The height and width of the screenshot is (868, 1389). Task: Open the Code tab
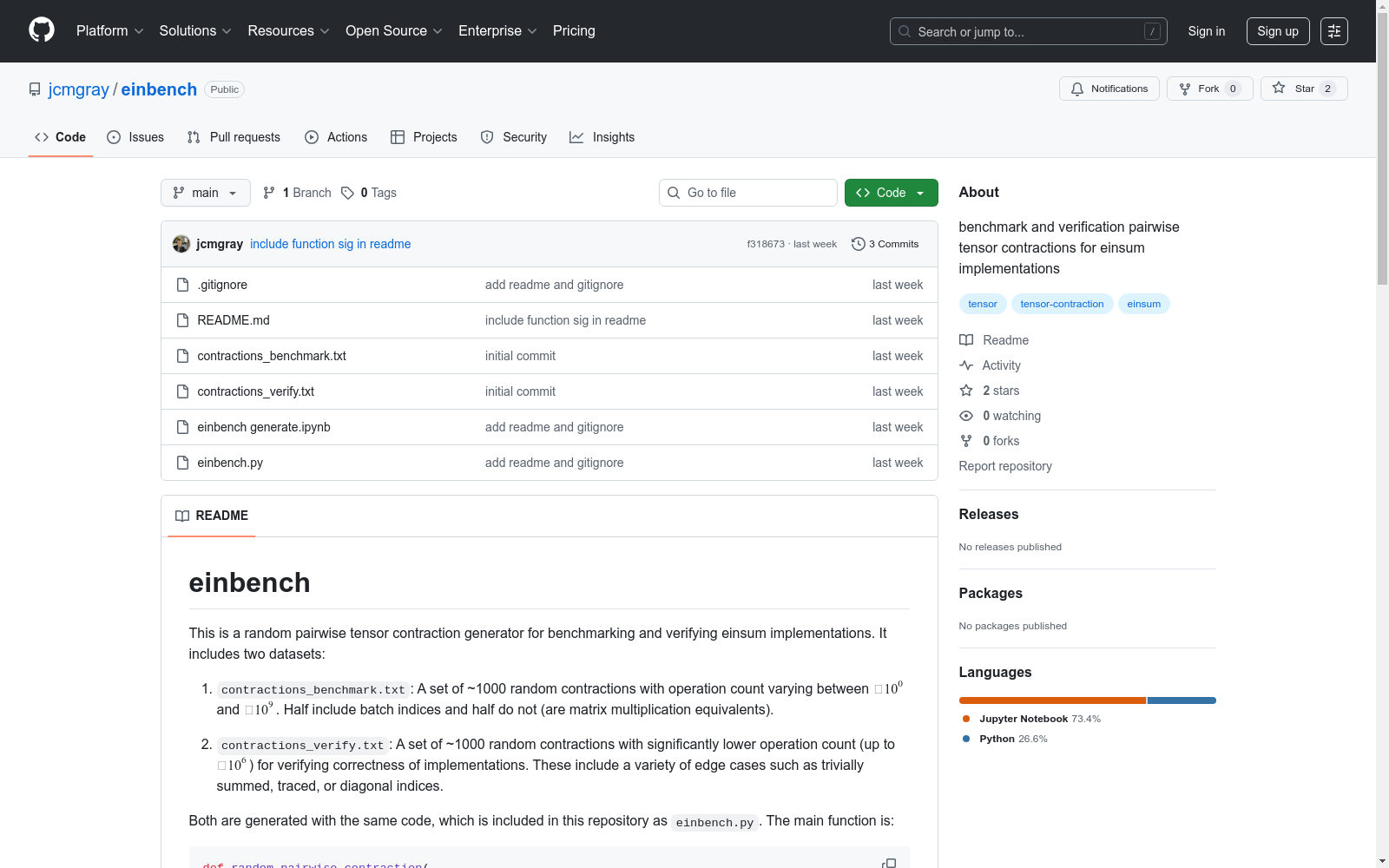tap(61, 137)
